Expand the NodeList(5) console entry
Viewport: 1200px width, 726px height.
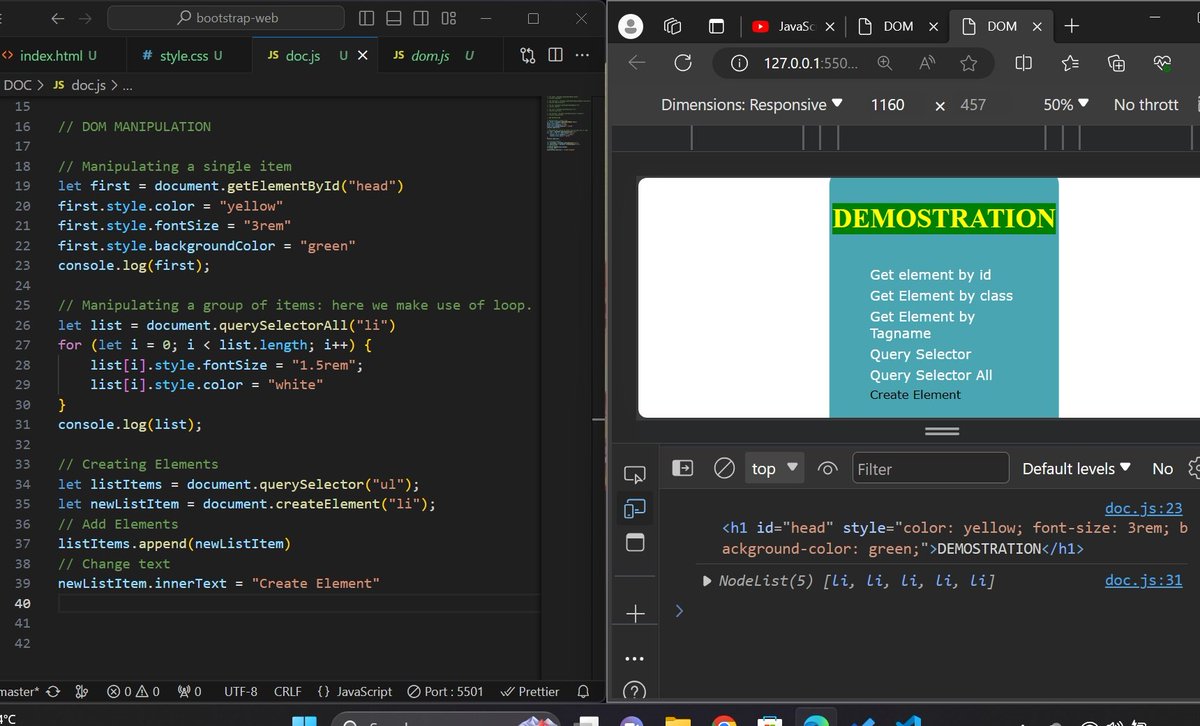click(708, 581)
